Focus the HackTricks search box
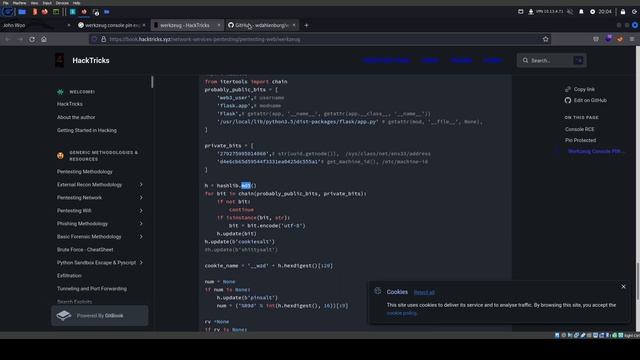Screen dimensions: 640x360 (x=551, y=60)
